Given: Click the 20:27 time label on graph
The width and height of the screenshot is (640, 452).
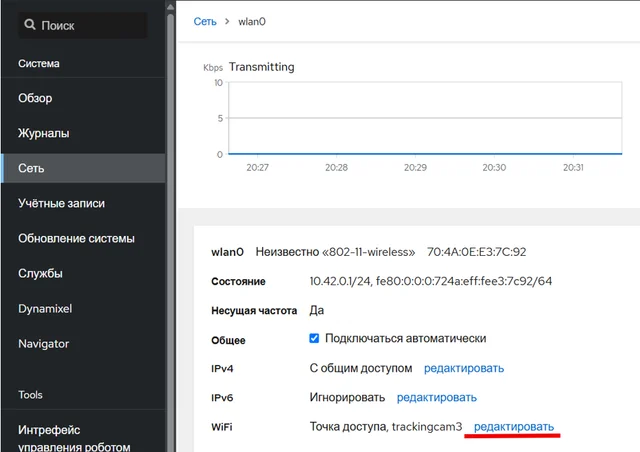Looking at the screenshot, I should click(258, 167).
